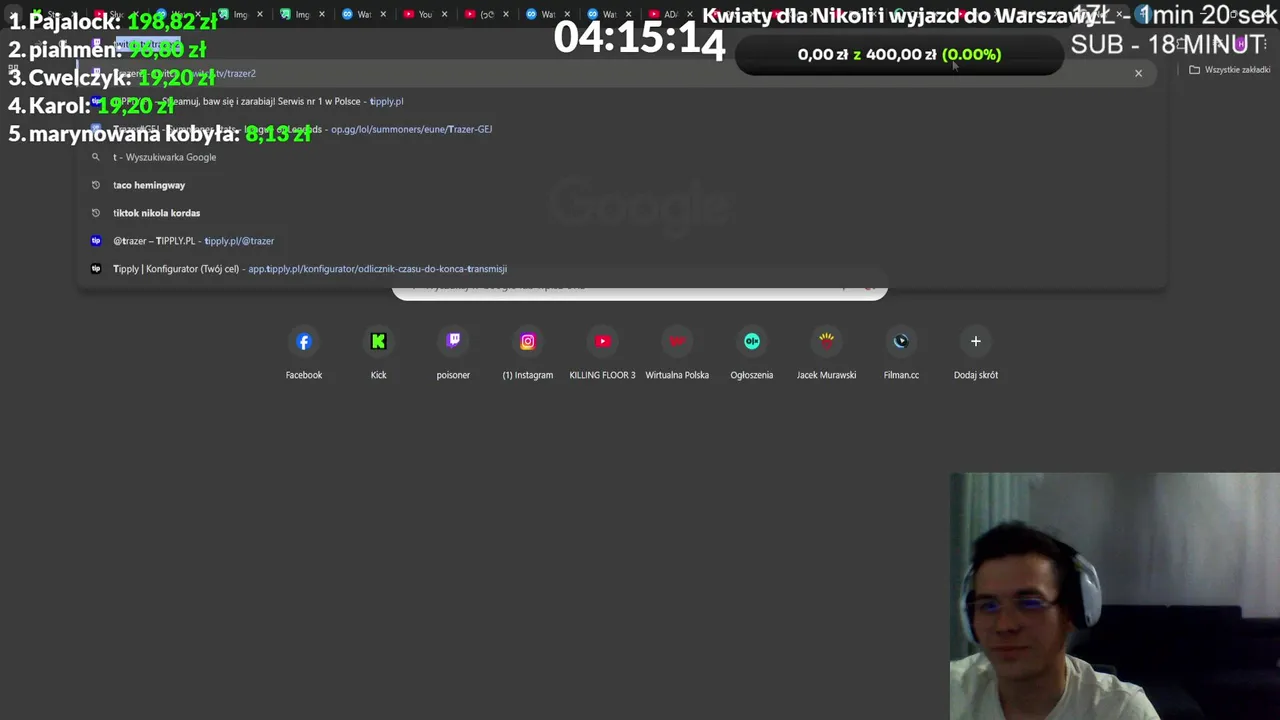
Task: Open the poisoner Twitch shortcut
Action: [453, 353]
